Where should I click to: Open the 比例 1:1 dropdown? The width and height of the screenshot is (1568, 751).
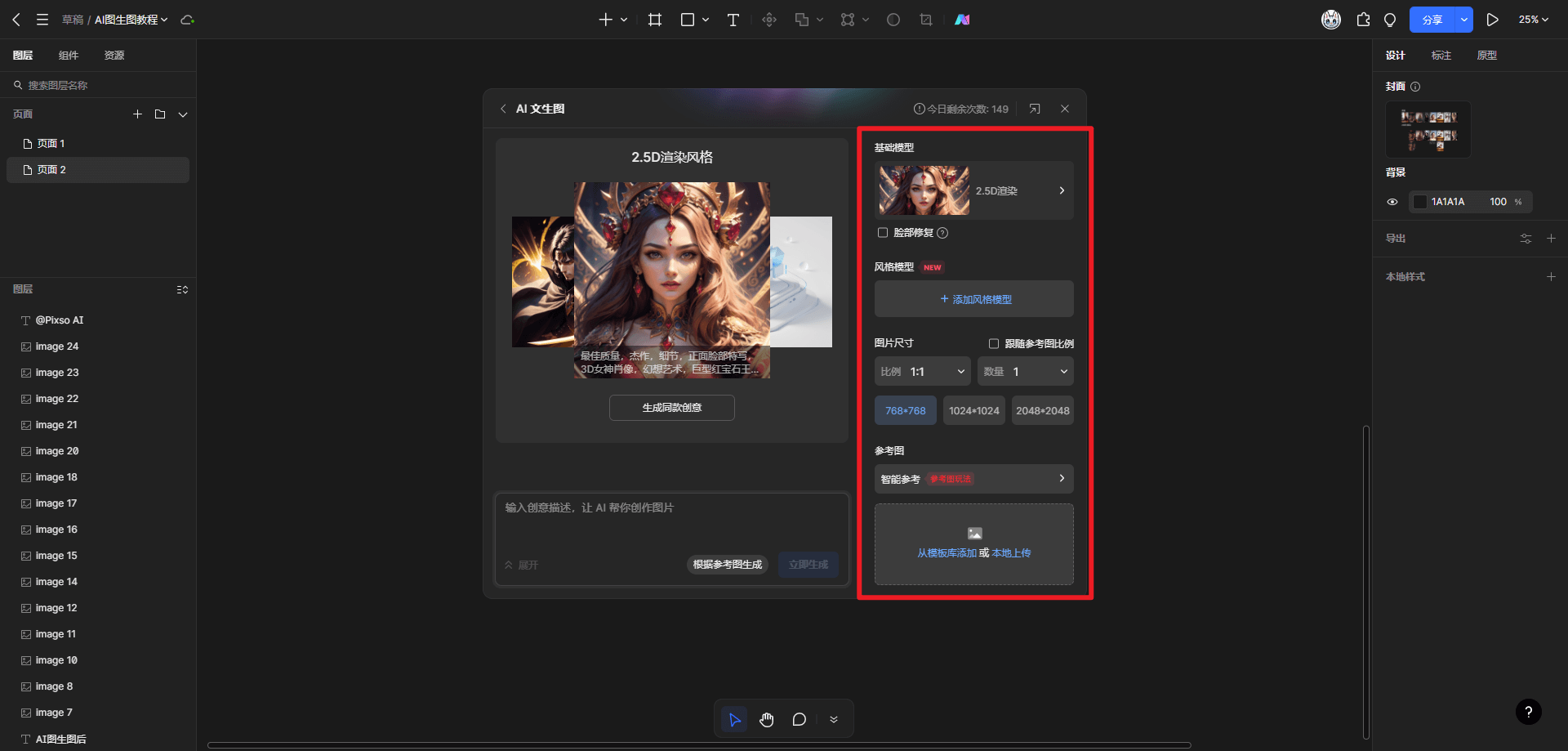[923, 372]
